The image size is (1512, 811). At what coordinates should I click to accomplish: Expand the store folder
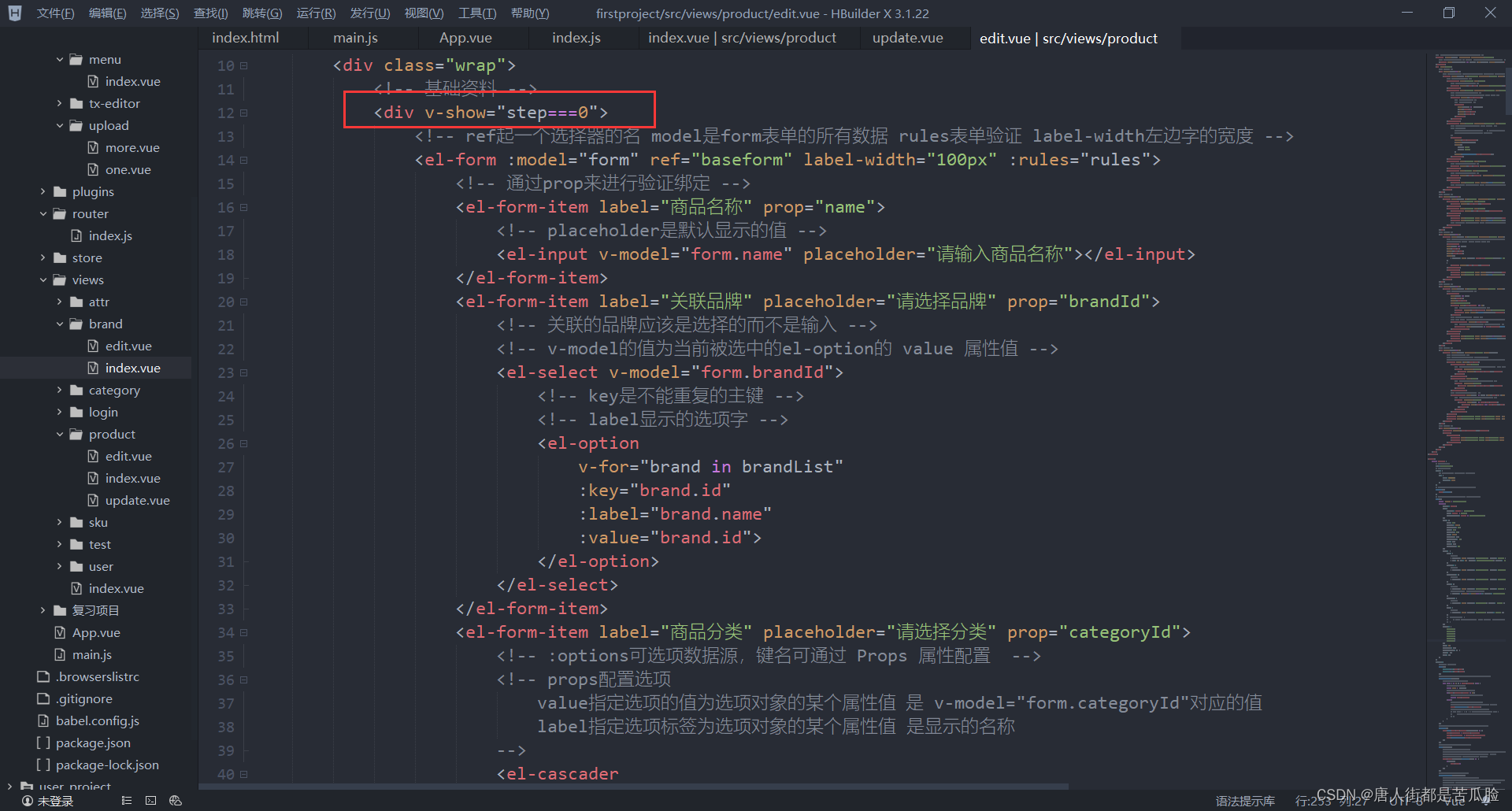43,257
